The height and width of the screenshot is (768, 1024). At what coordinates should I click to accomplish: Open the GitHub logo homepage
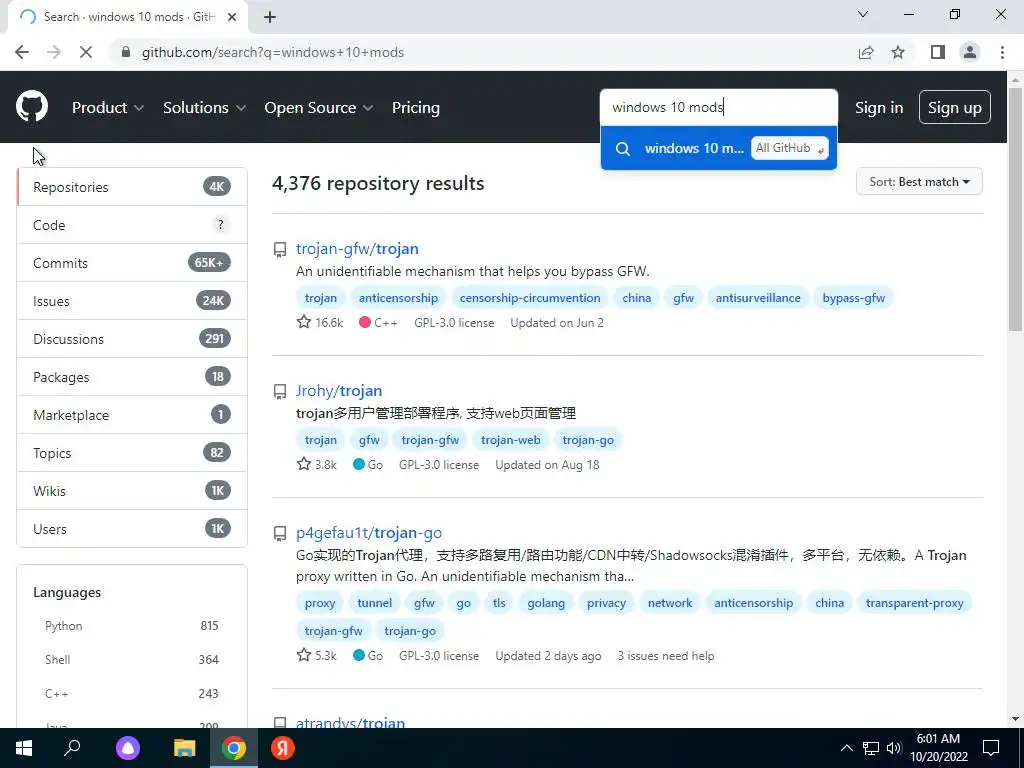[x=32, y=107]
